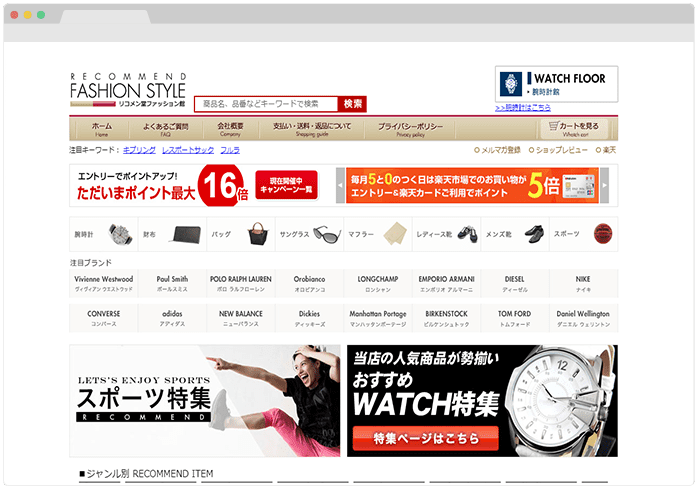Click the ショップレビュー link
This screenshot has height=490, width=698.
558,150
